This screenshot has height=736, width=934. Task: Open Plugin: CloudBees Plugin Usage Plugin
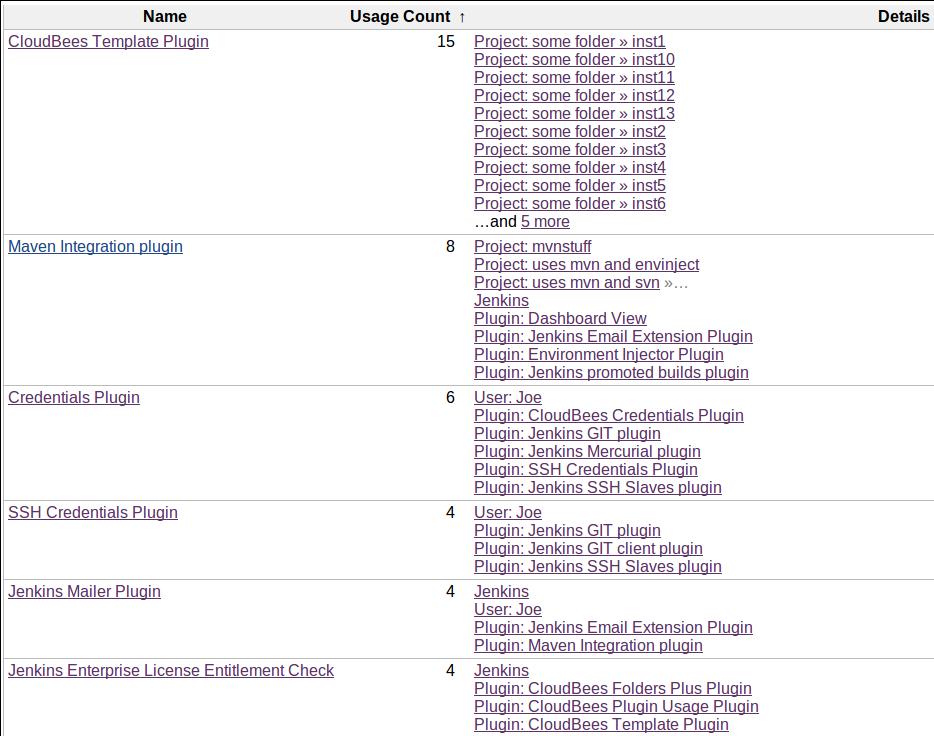click(616, 707)
